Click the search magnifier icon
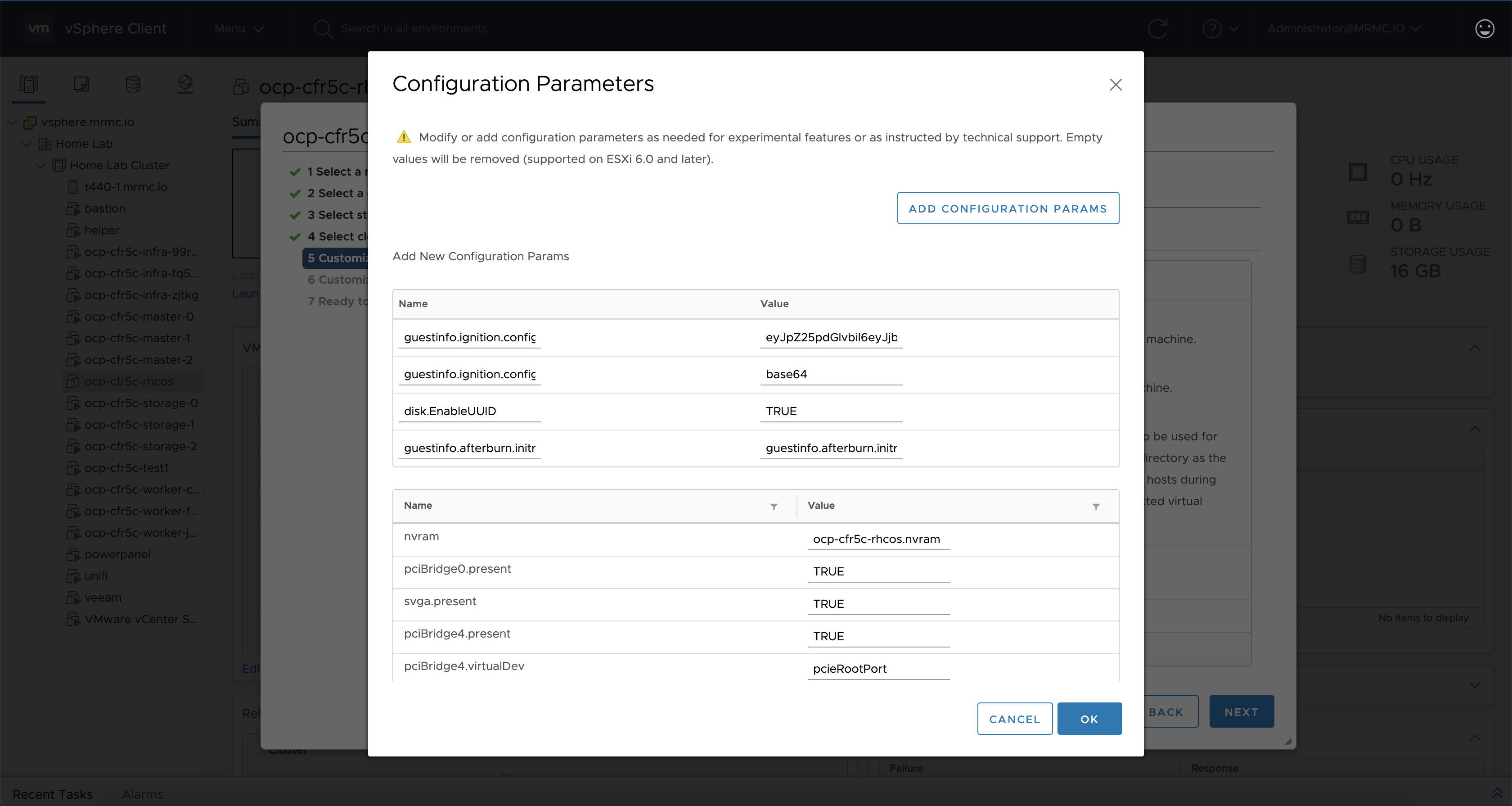The image size is (1512, 806). pos(324,28)
